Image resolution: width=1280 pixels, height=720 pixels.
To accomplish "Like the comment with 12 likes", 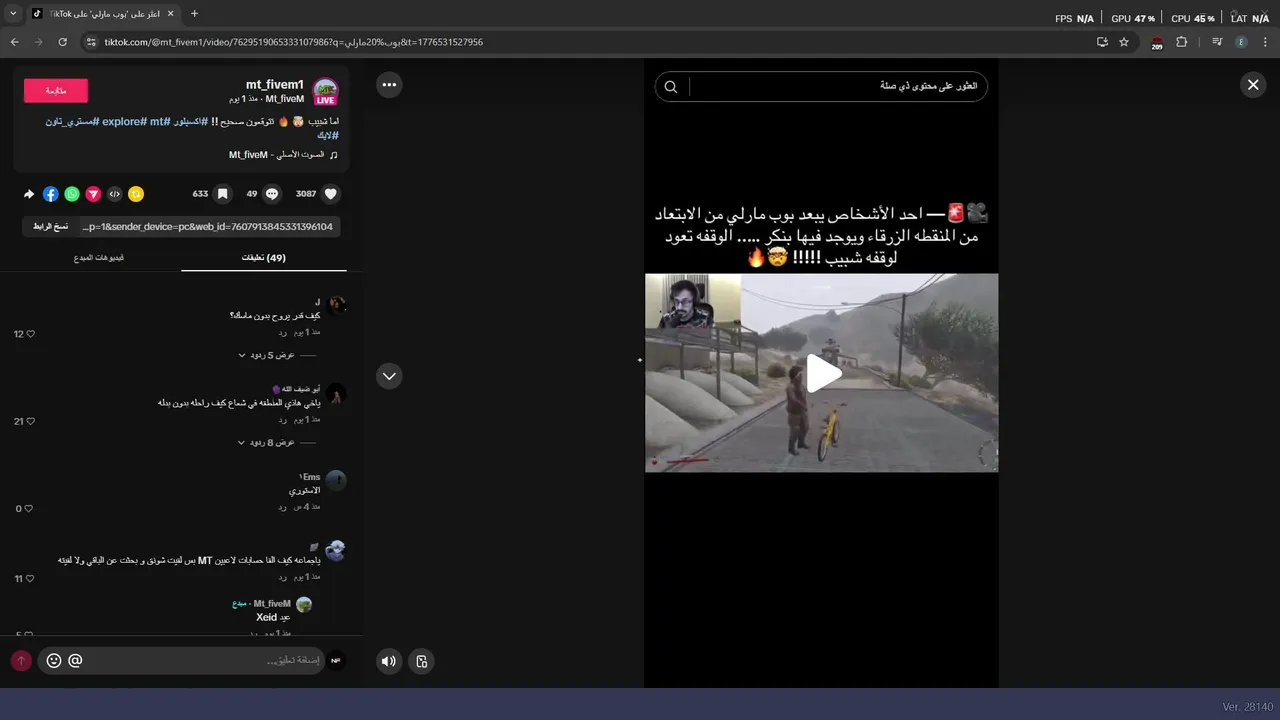I will pos(30,334).
